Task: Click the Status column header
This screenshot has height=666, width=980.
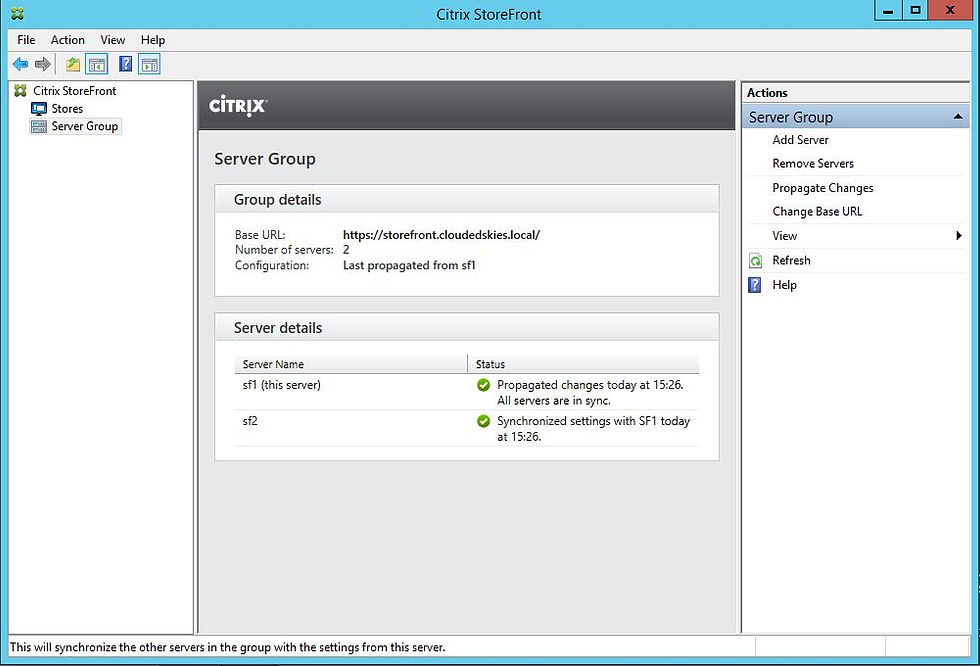Action: click(x=583, y=364)
